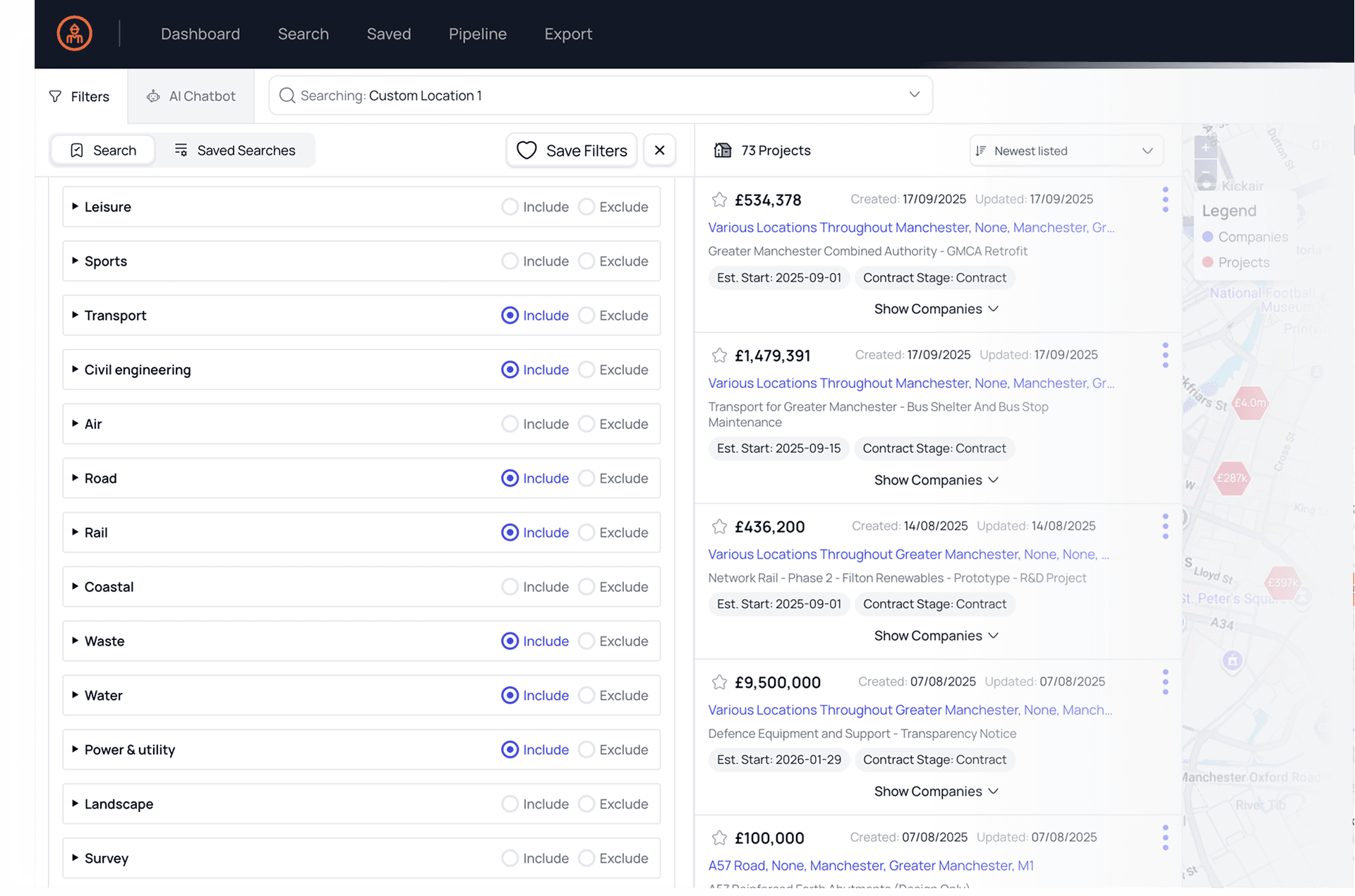Favorite the £9,500,000 project with star
This screenshot has width=1355, height=896.
(719, 682)
